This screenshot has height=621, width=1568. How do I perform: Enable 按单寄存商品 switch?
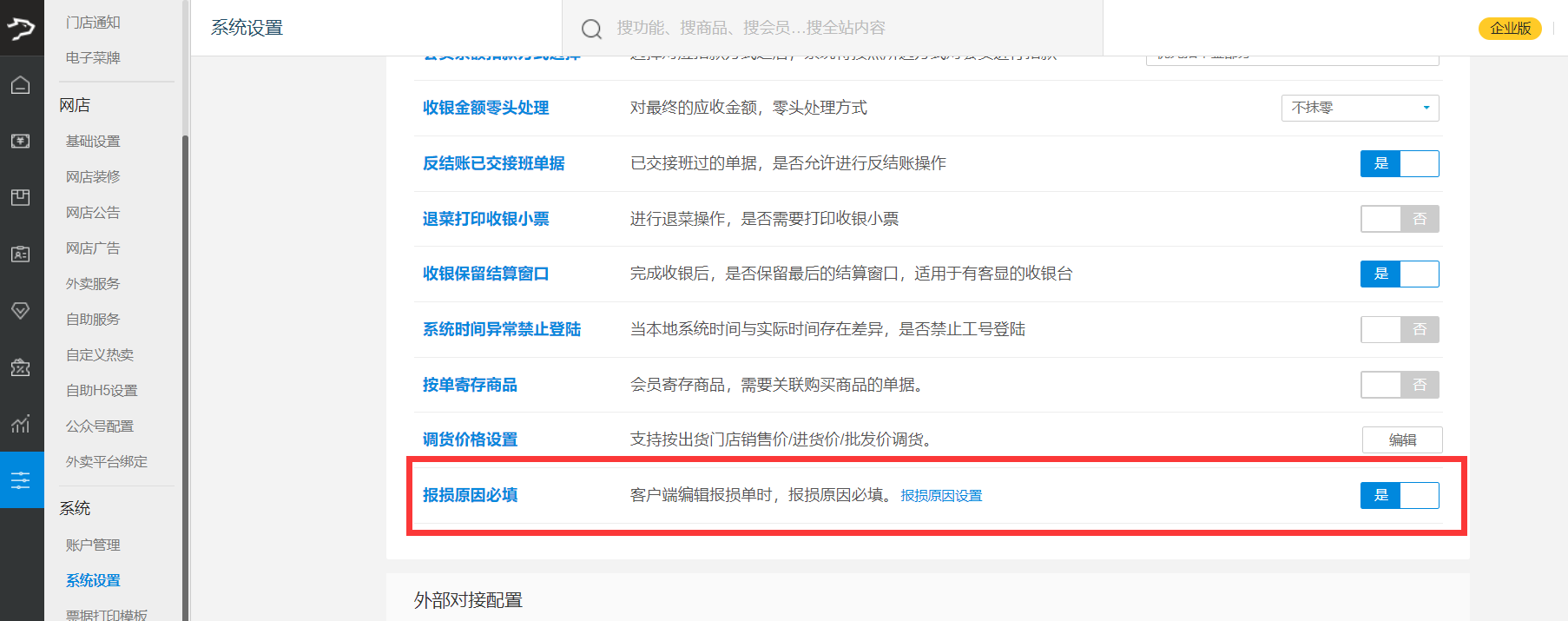[1400, 385]
